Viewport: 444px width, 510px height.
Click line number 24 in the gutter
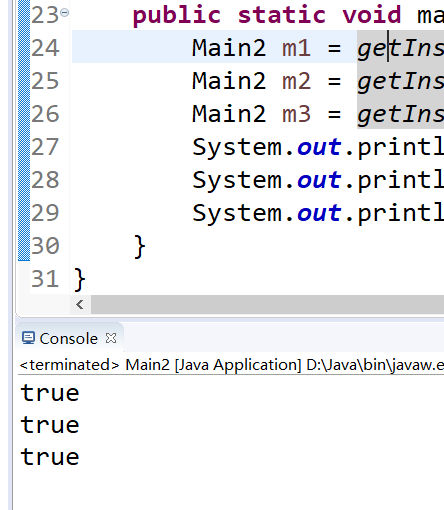pyautogui.click(x=45, y=48)
